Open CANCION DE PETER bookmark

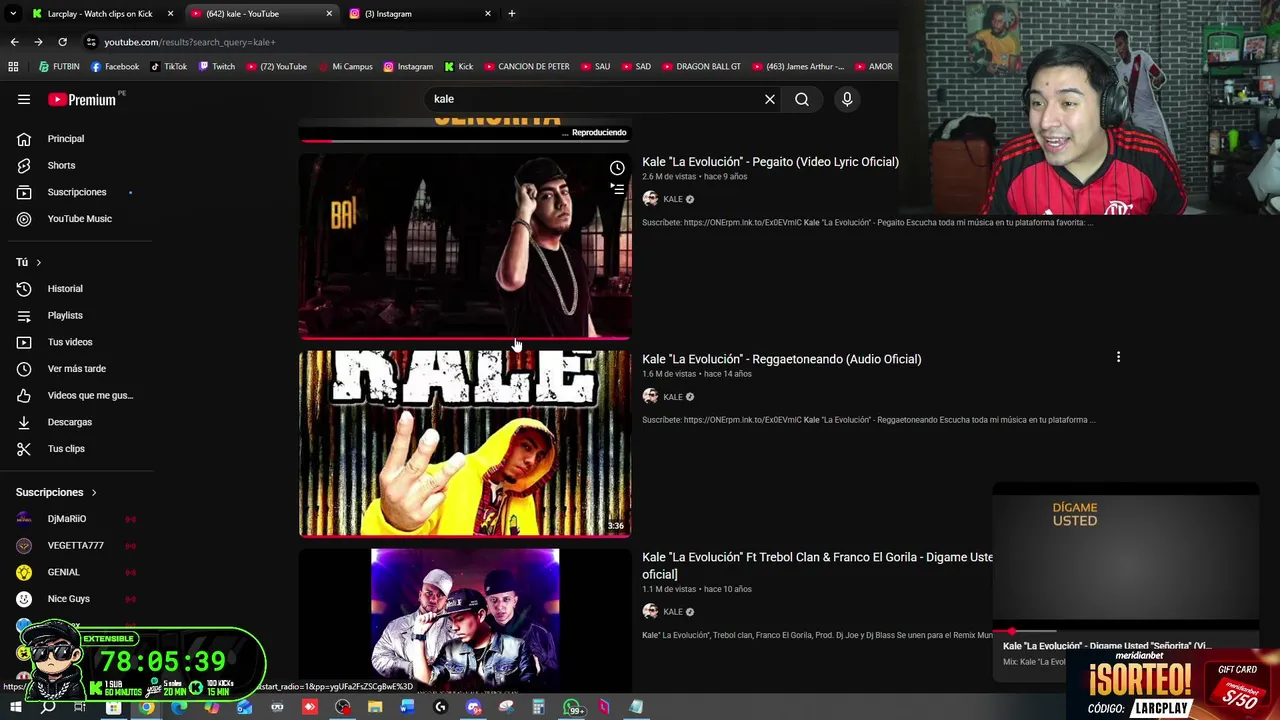[527, 67]
